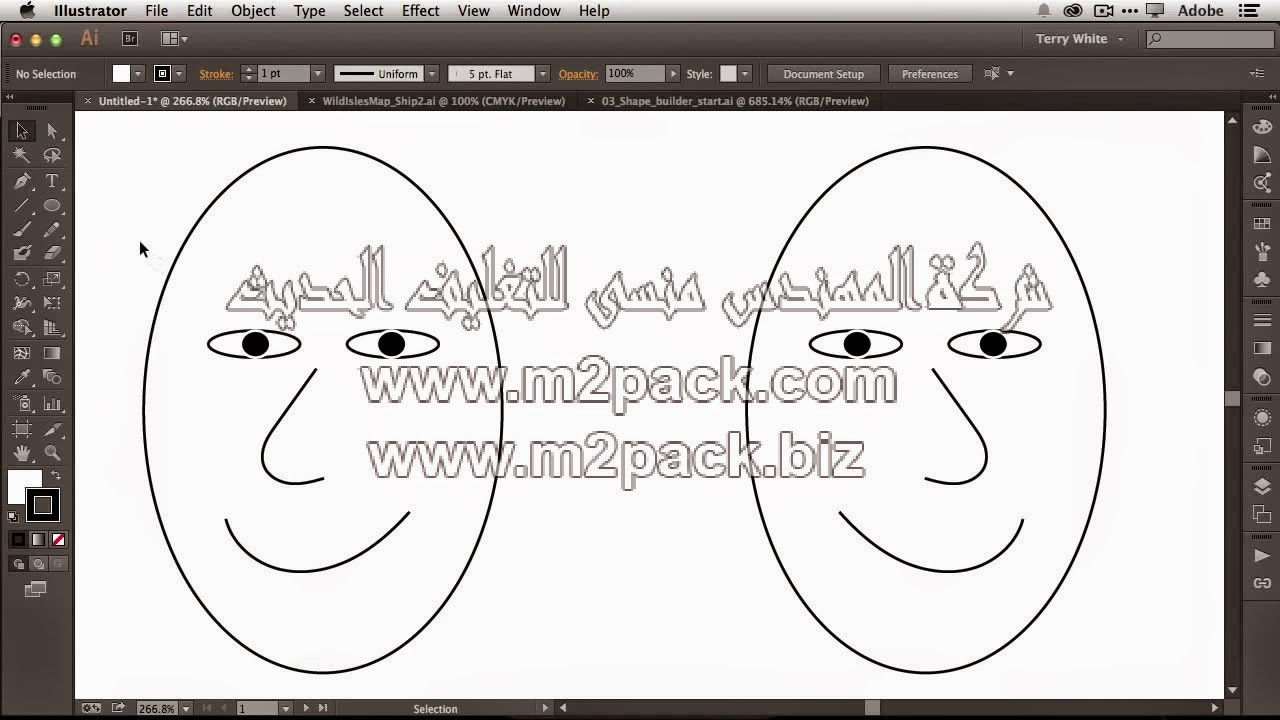Image resolution: width=1280 pixels, height=720 pixels.
Task: Enable Draw Behind mode
Action: (x=38, y=564)
